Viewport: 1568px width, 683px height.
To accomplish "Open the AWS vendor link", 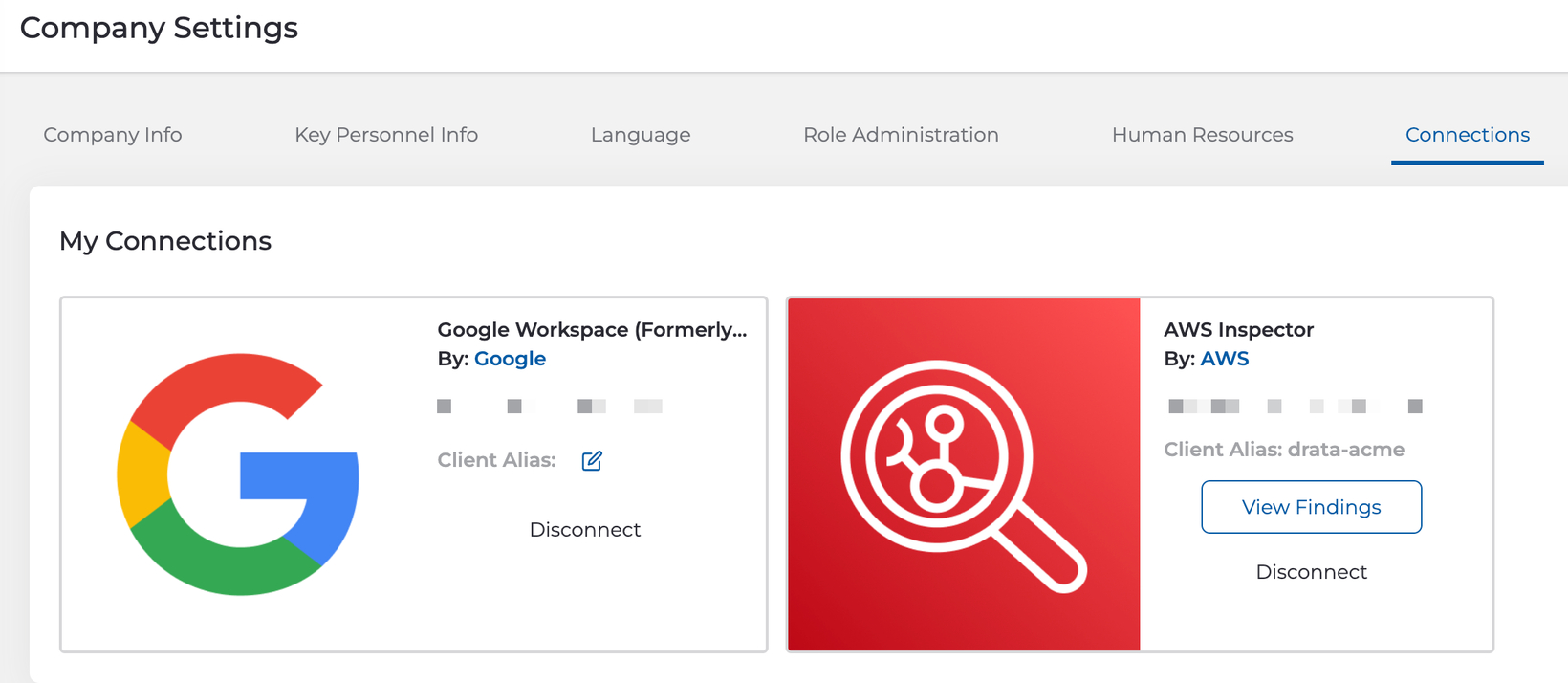I will (1225, 359).
